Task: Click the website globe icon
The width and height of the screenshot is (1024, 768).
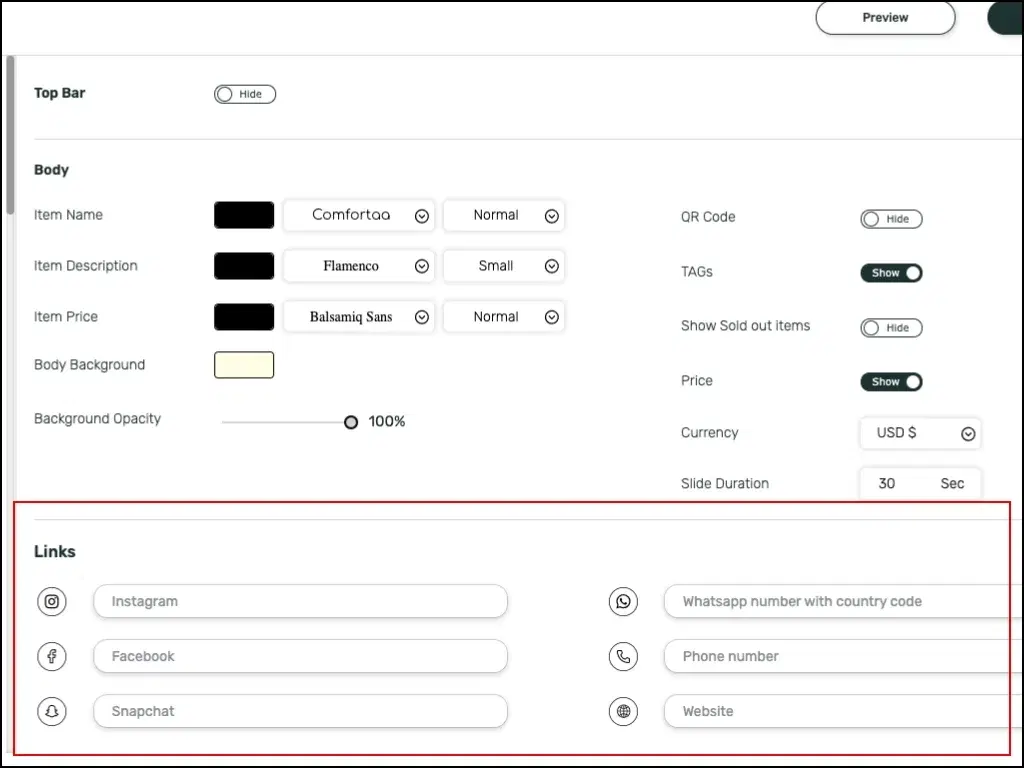Action: [x=623, y=711]
